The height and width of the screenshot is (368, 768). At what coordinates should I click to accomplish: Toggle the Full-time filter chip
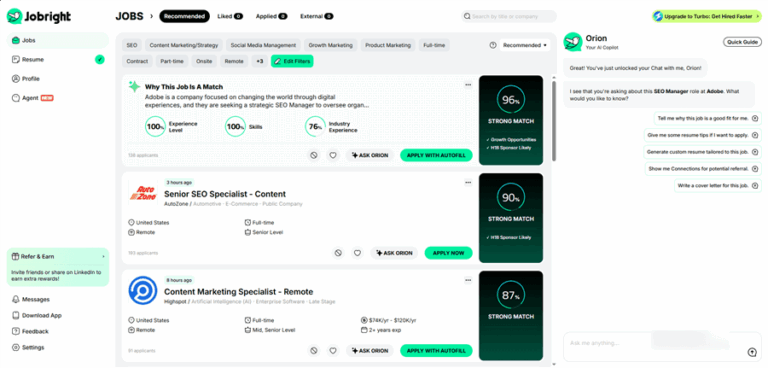click(x=434, y=45)
